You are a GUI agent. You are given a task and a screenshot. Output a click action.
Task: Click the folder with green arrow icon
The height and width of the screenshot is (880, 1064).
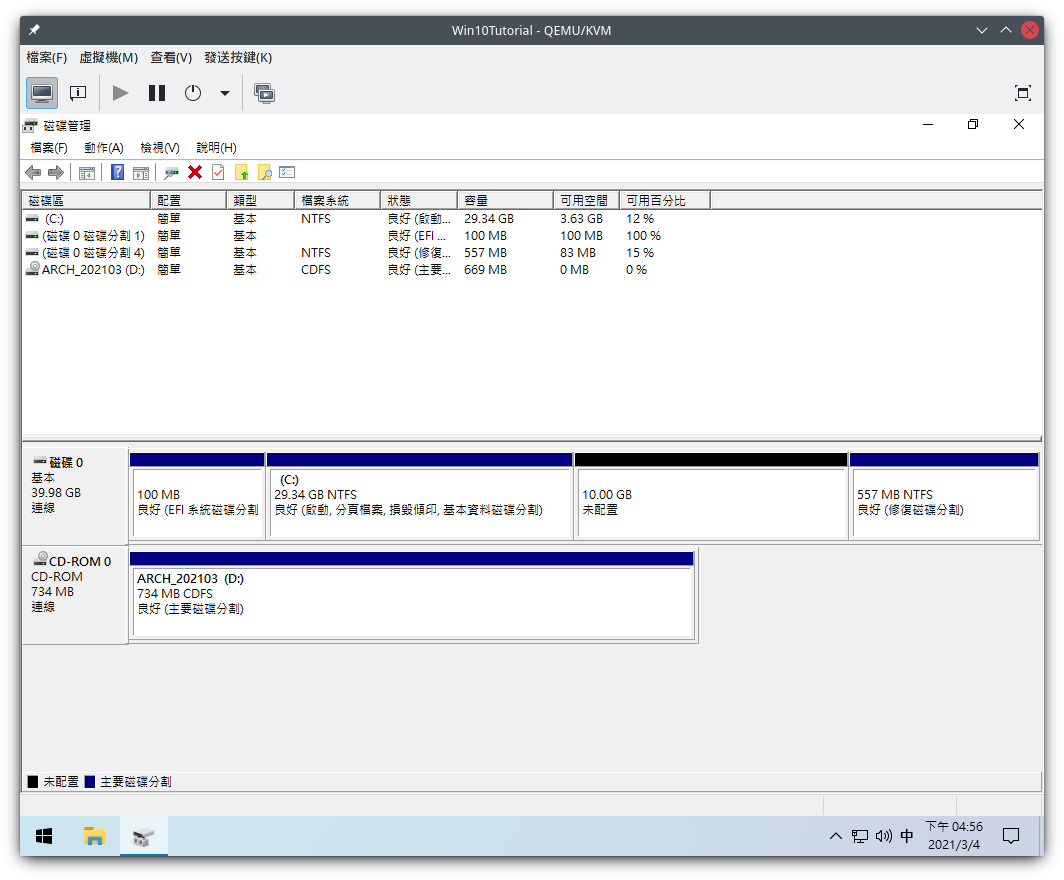point(241,172)
